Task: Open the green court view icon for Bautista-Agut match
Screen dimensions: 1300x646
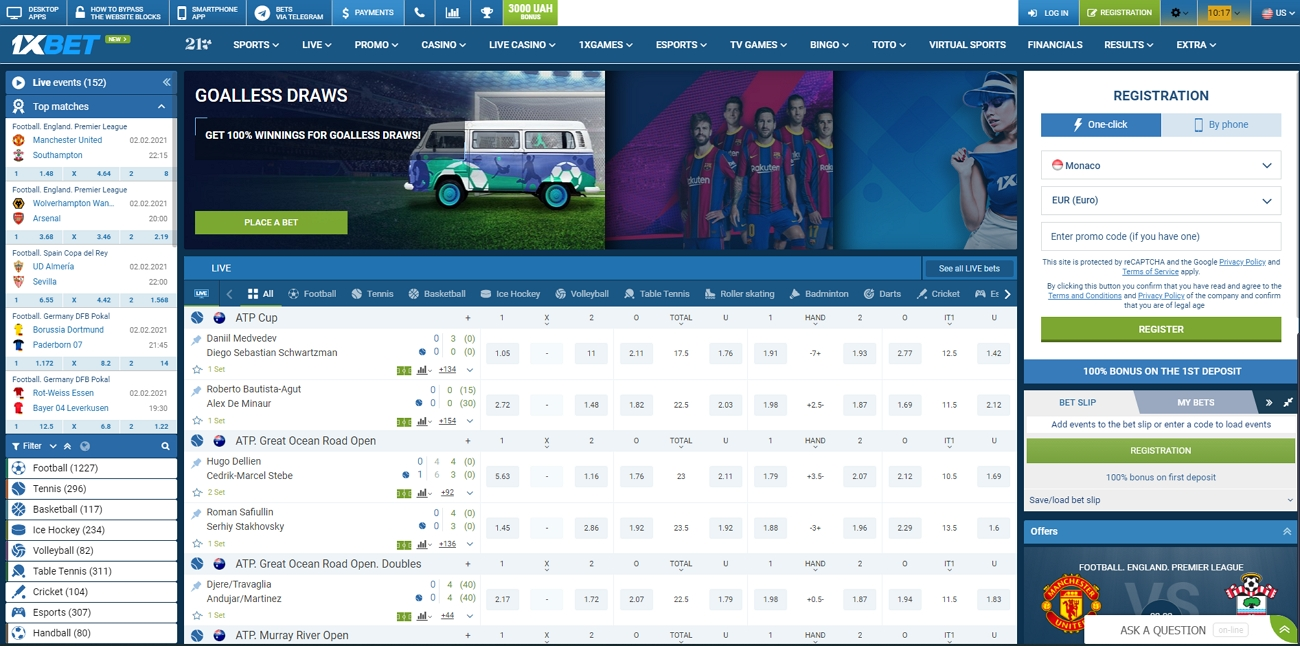Action: tap(404, 421)
